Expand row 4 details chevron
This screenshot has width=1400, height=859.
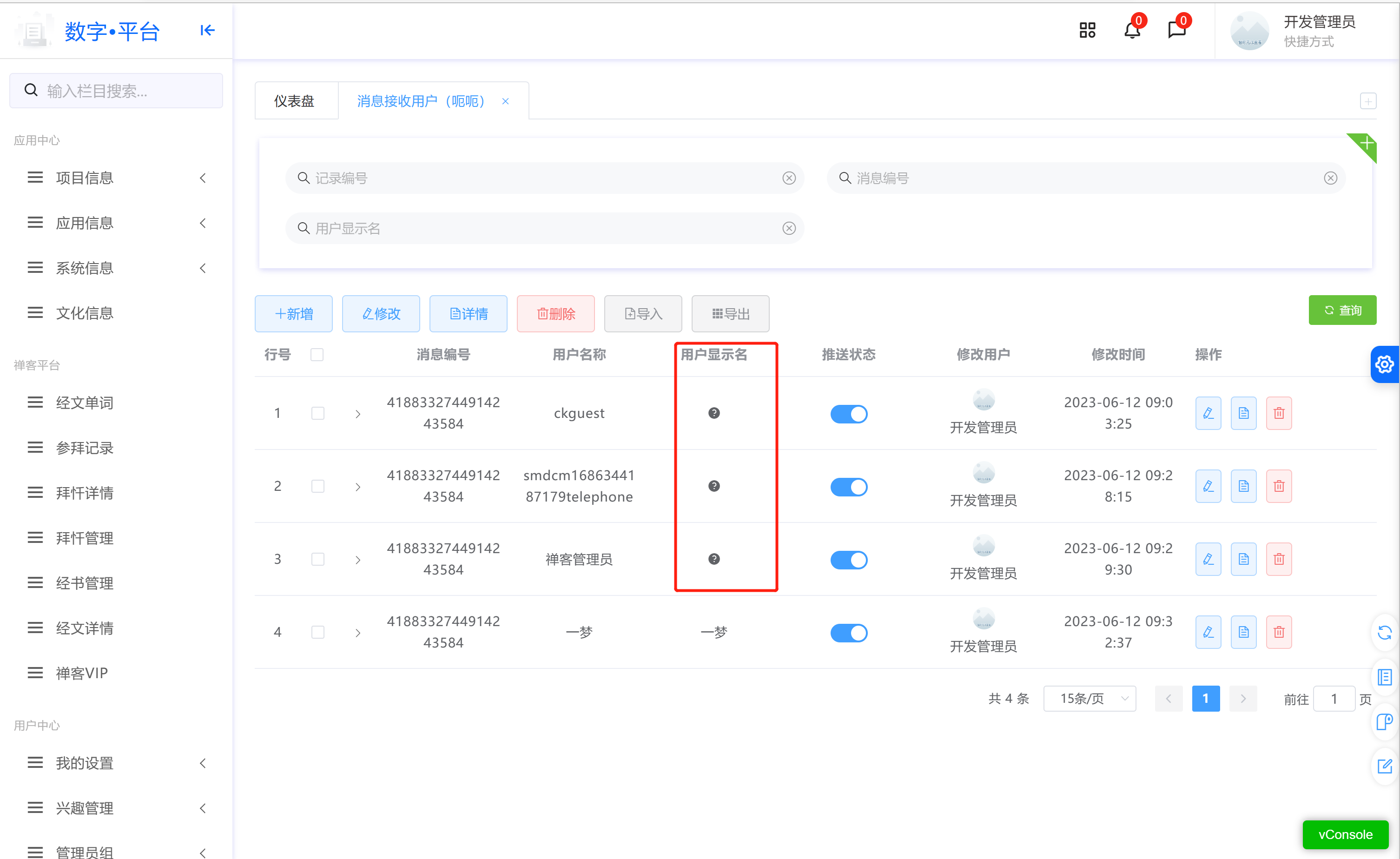(x=357, y=633)
